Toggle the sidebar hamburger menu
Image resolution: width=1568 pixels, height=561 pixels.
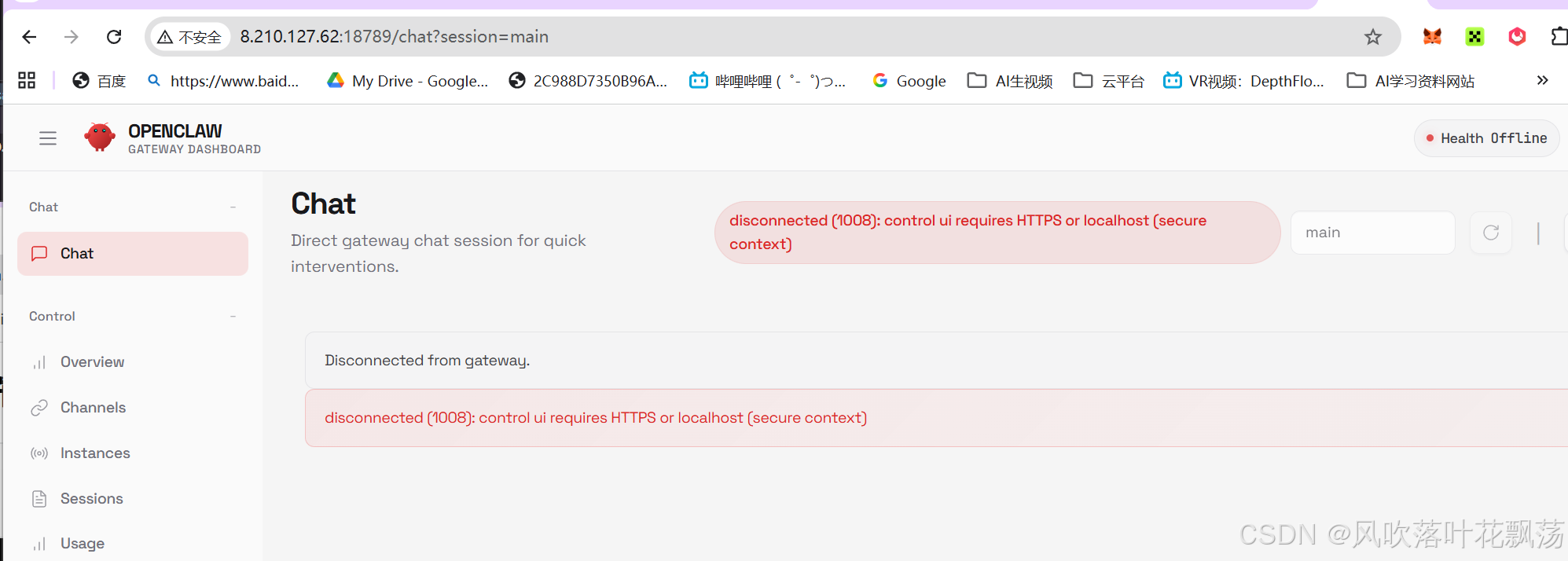[48, 138]
